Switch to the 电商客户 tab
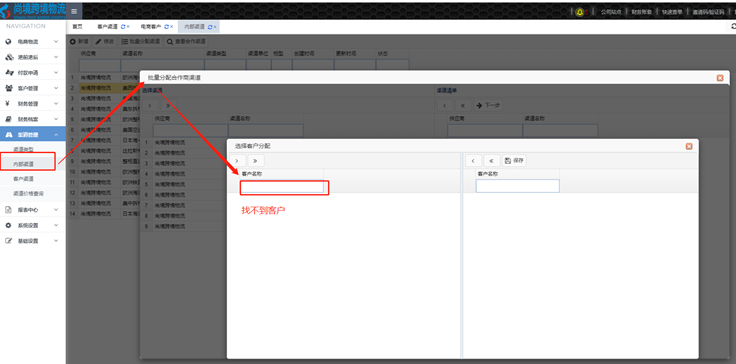Image resolution: width=736 pixels, height=364 pixels. tap(151, 27)
